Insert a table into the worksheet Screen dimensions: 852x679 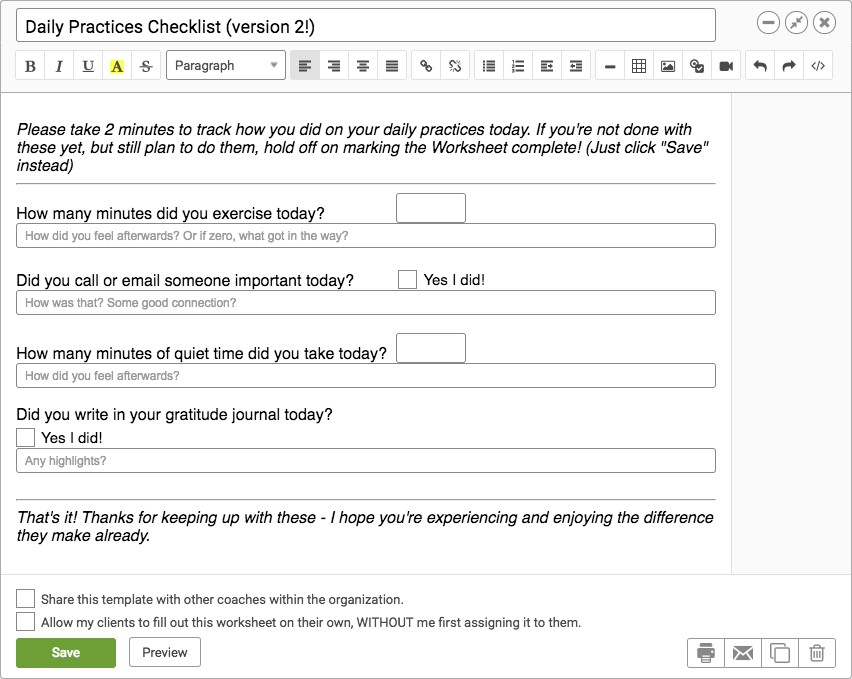coord(639,66)
